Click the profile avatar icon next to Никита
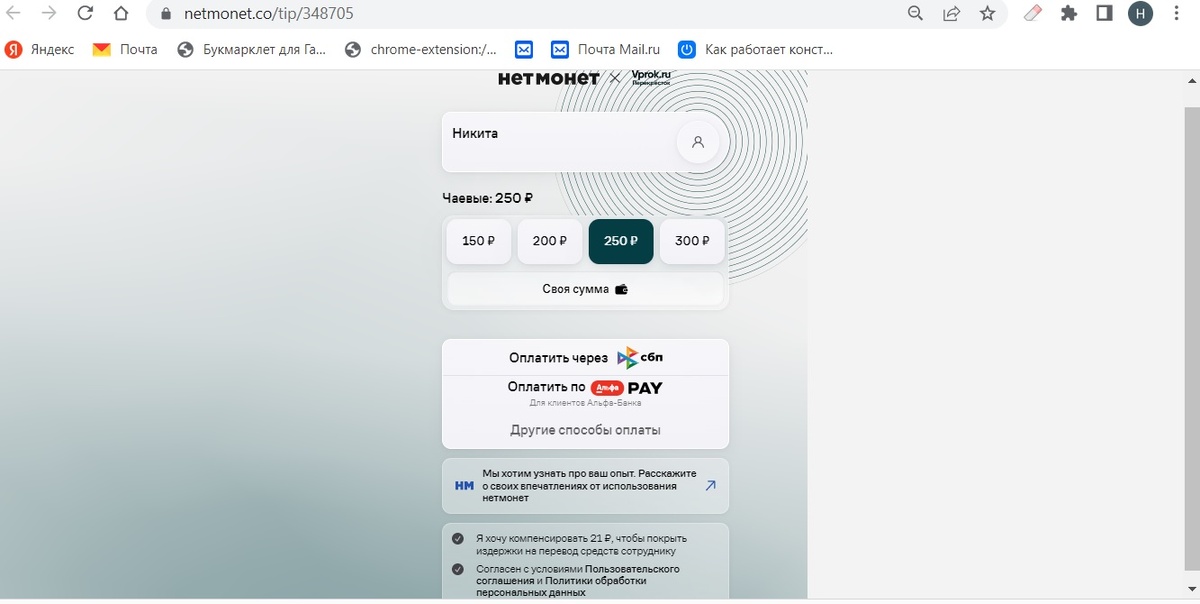This screenshot has height=604, width=1200. (x=698, y=142)
